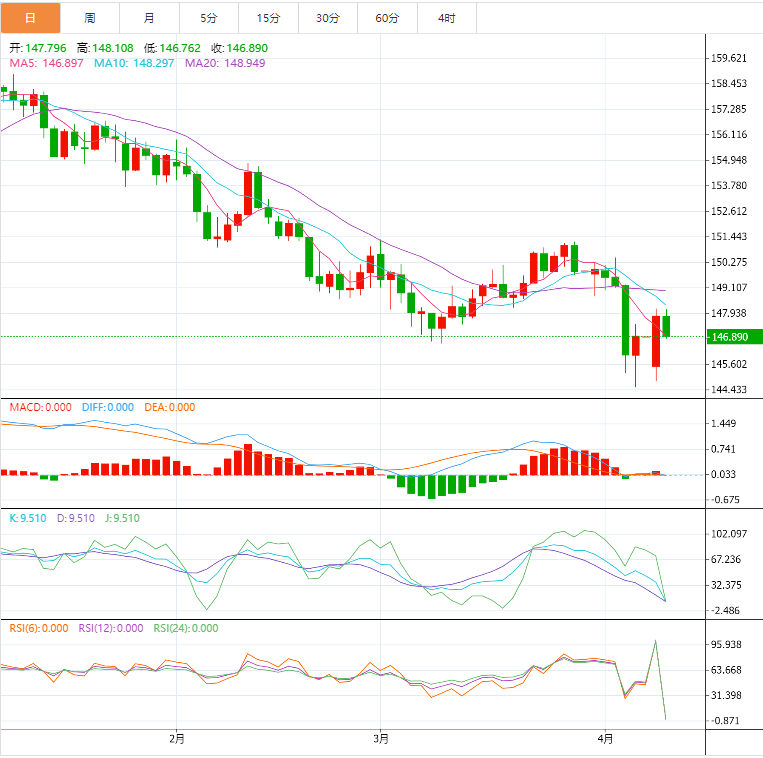Open the 4时 timeframe tab
Viewport: 763px width, 758px height.
(x=447, y=18)
